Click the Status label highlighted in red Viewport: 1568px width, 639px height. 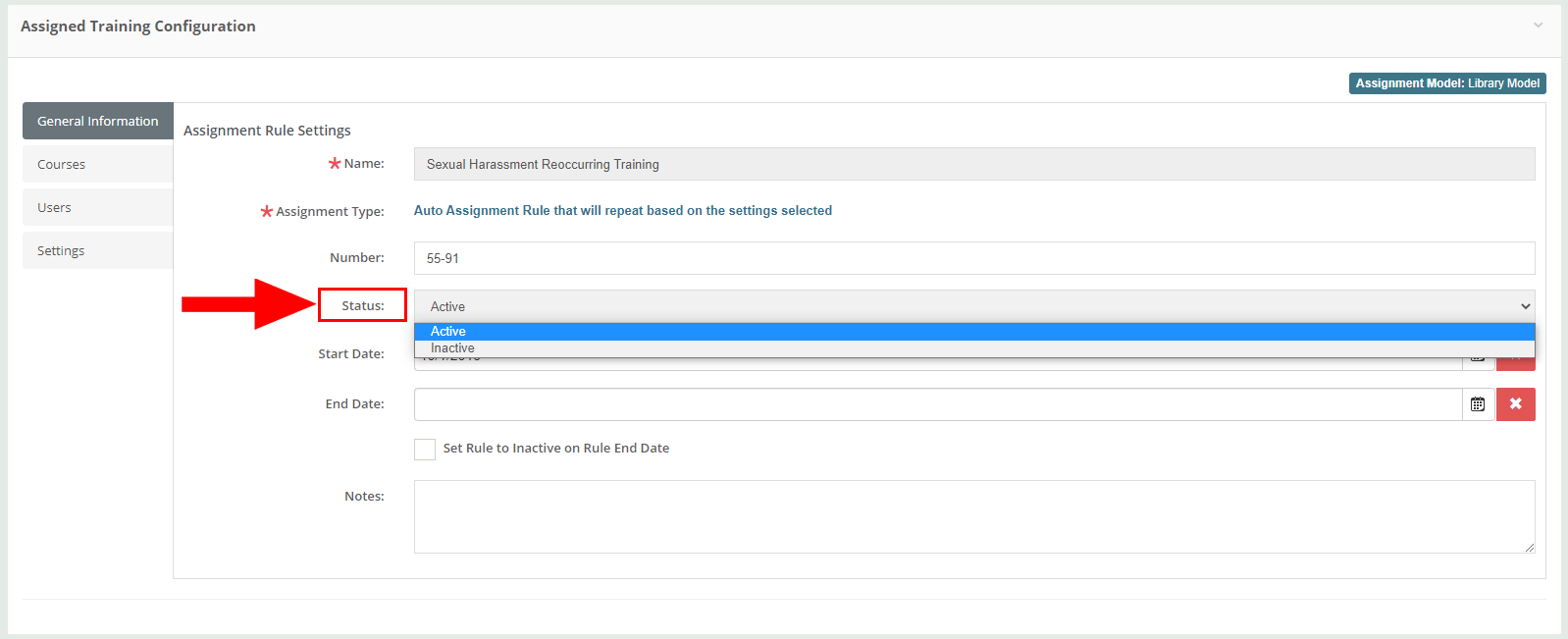pos(362,305)
